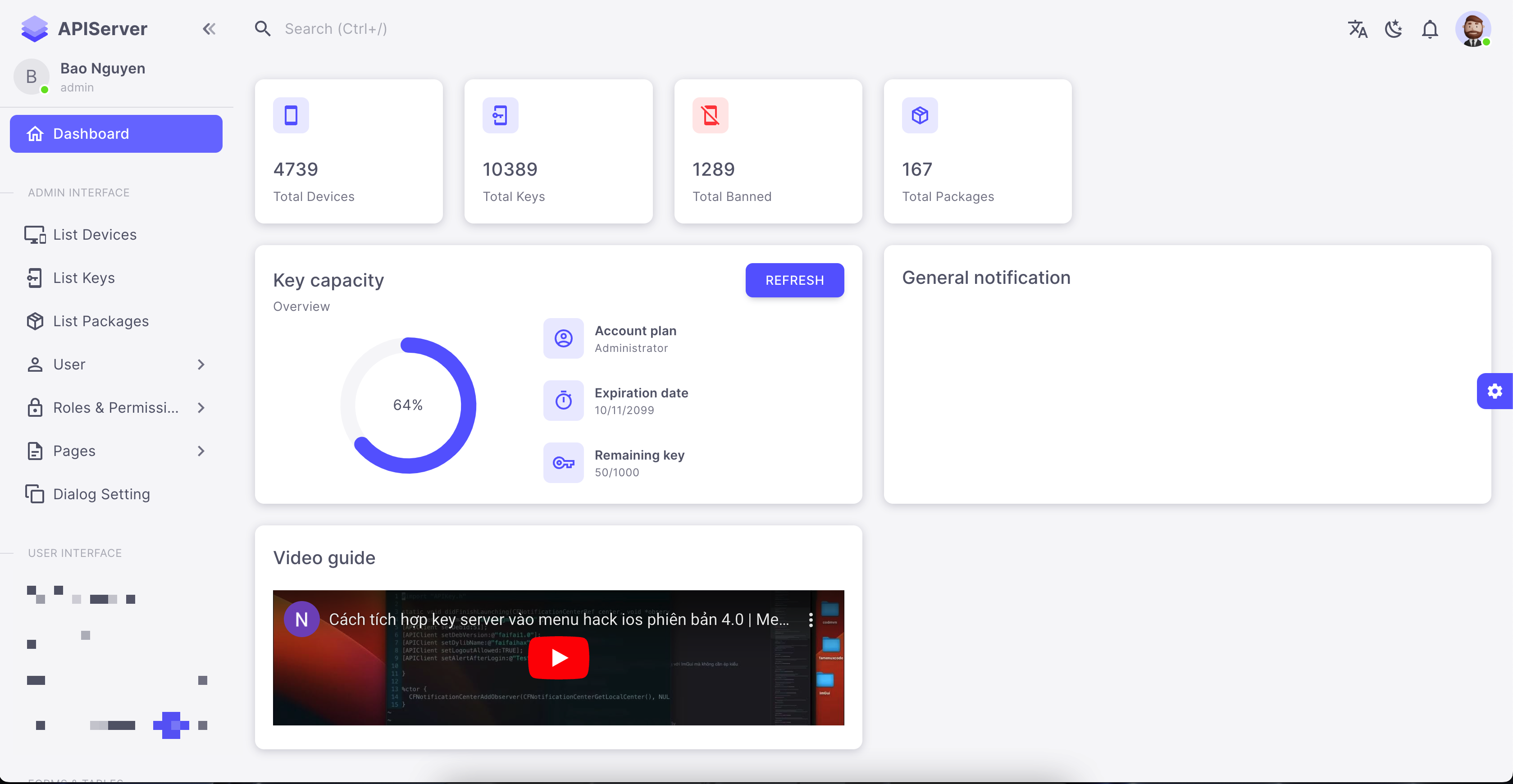Click the YouTube channel N avatar
Viewport: 1513px width, 784px height.
click(x=301, y=619)
